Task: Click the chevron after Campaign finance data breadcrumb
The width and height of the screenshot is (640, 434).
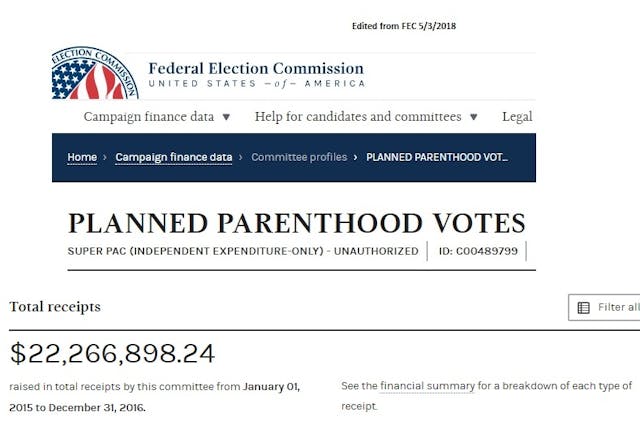Action: (241, 158)
